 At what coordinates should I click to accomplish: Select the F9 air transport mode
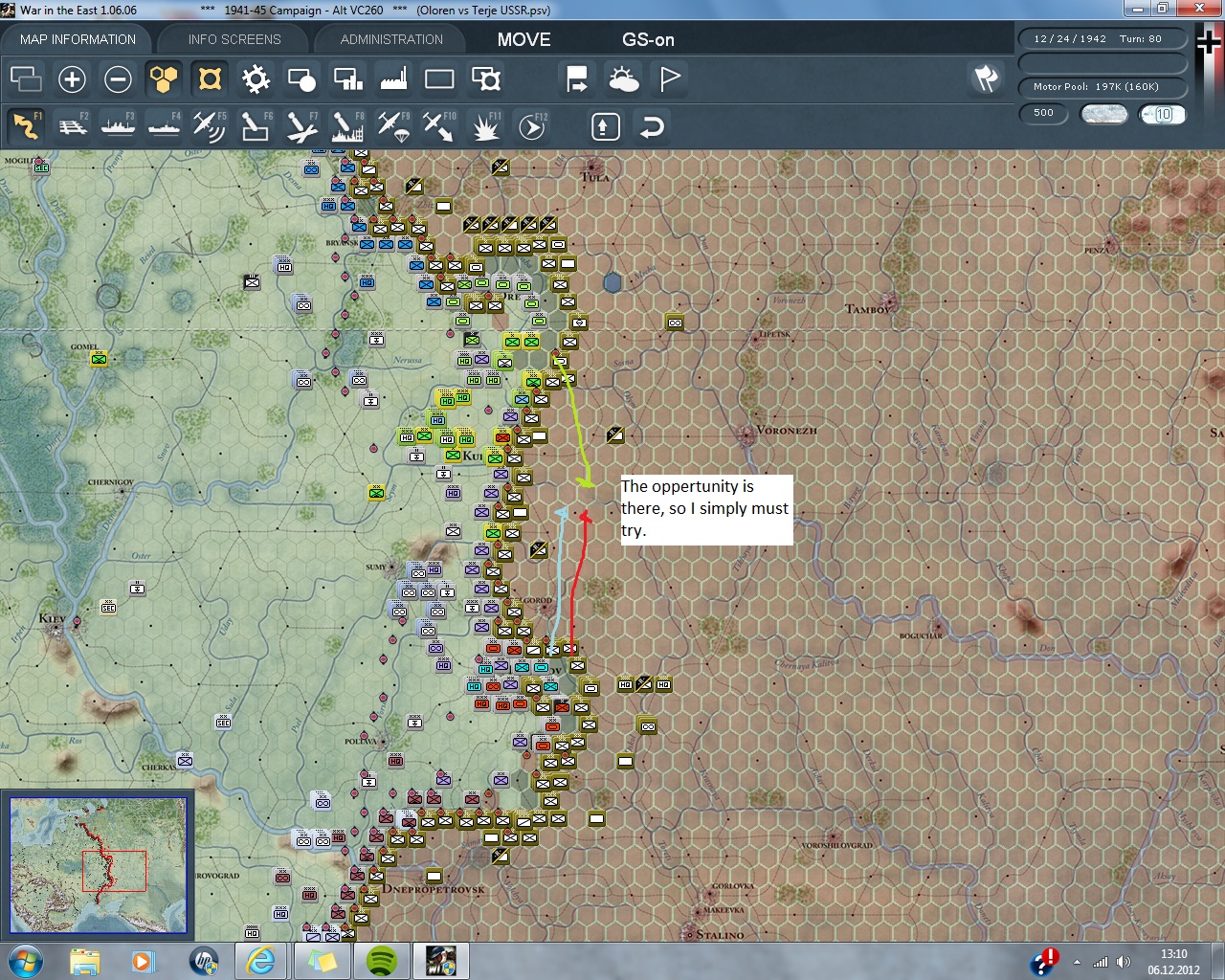click(x=393, y=126)
